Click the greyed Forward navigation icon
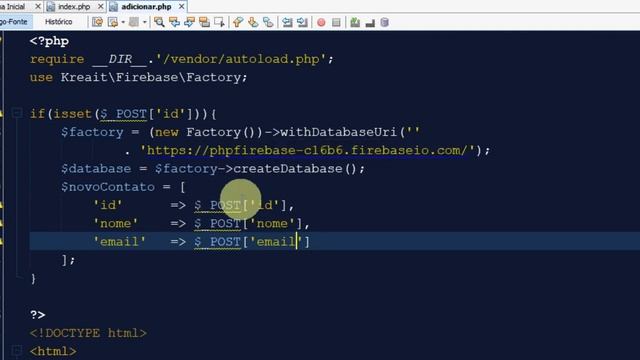 tap(134, 22)
